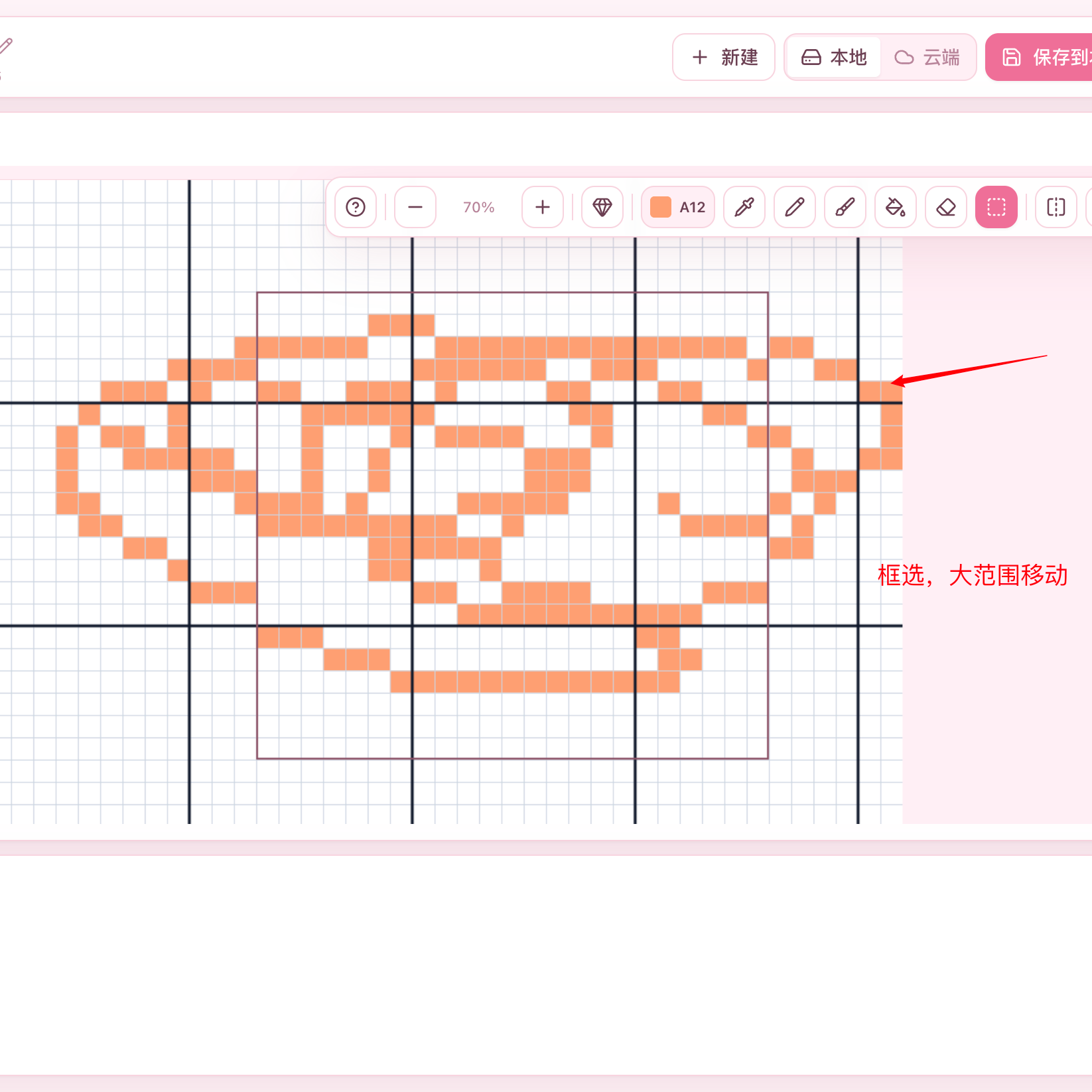Select the brush tool
Viewport: 1092px width, 1092px height.
[845, 207]
